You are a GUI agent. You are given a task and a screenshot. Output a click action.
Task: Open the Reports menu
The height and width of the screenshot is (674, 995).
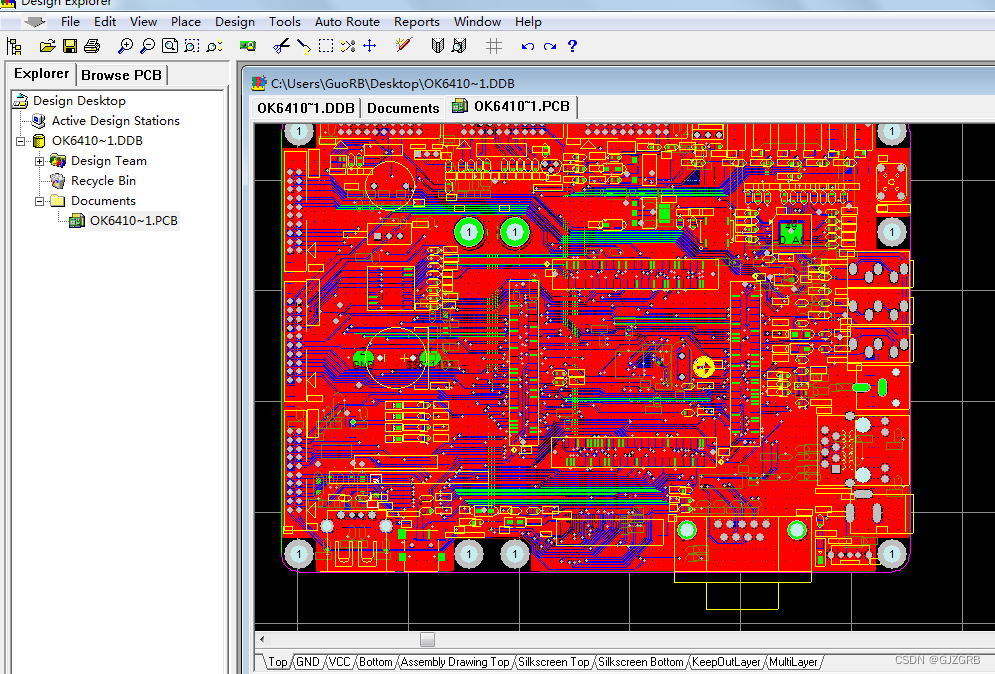click(417, 22)
